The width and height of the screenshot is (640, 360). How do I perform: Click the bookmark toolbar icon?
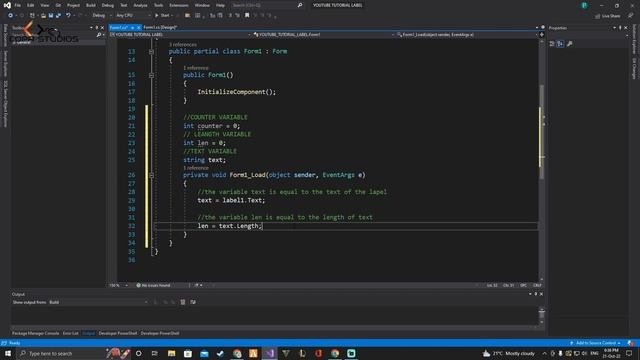[x=247, y=16]
